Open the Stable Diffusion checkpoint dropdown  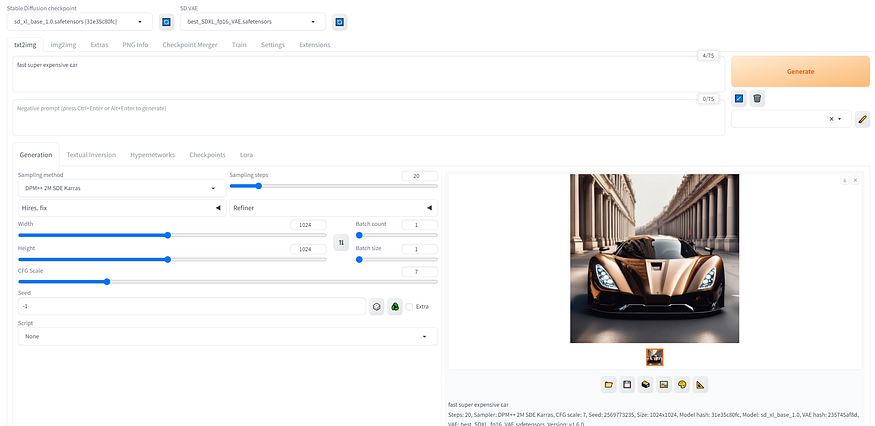(80, 22)
